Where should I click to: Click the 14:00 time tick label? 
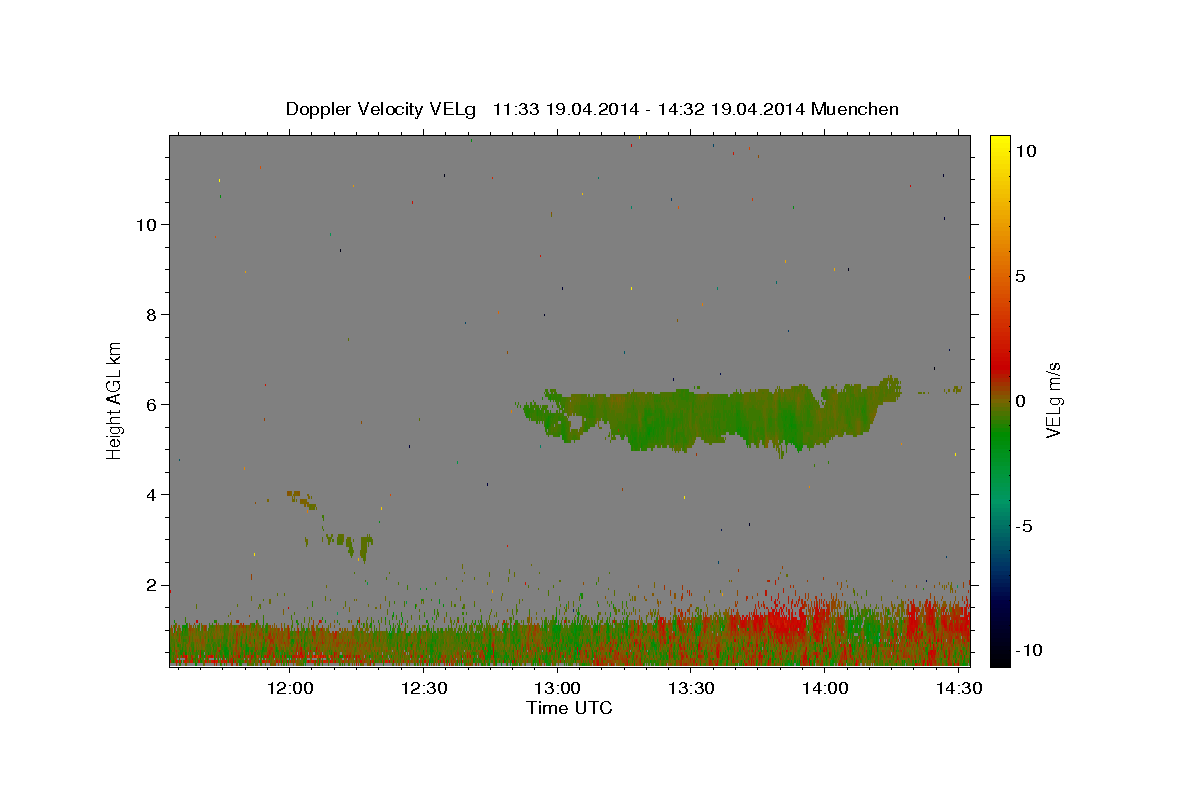click(825, 688)
